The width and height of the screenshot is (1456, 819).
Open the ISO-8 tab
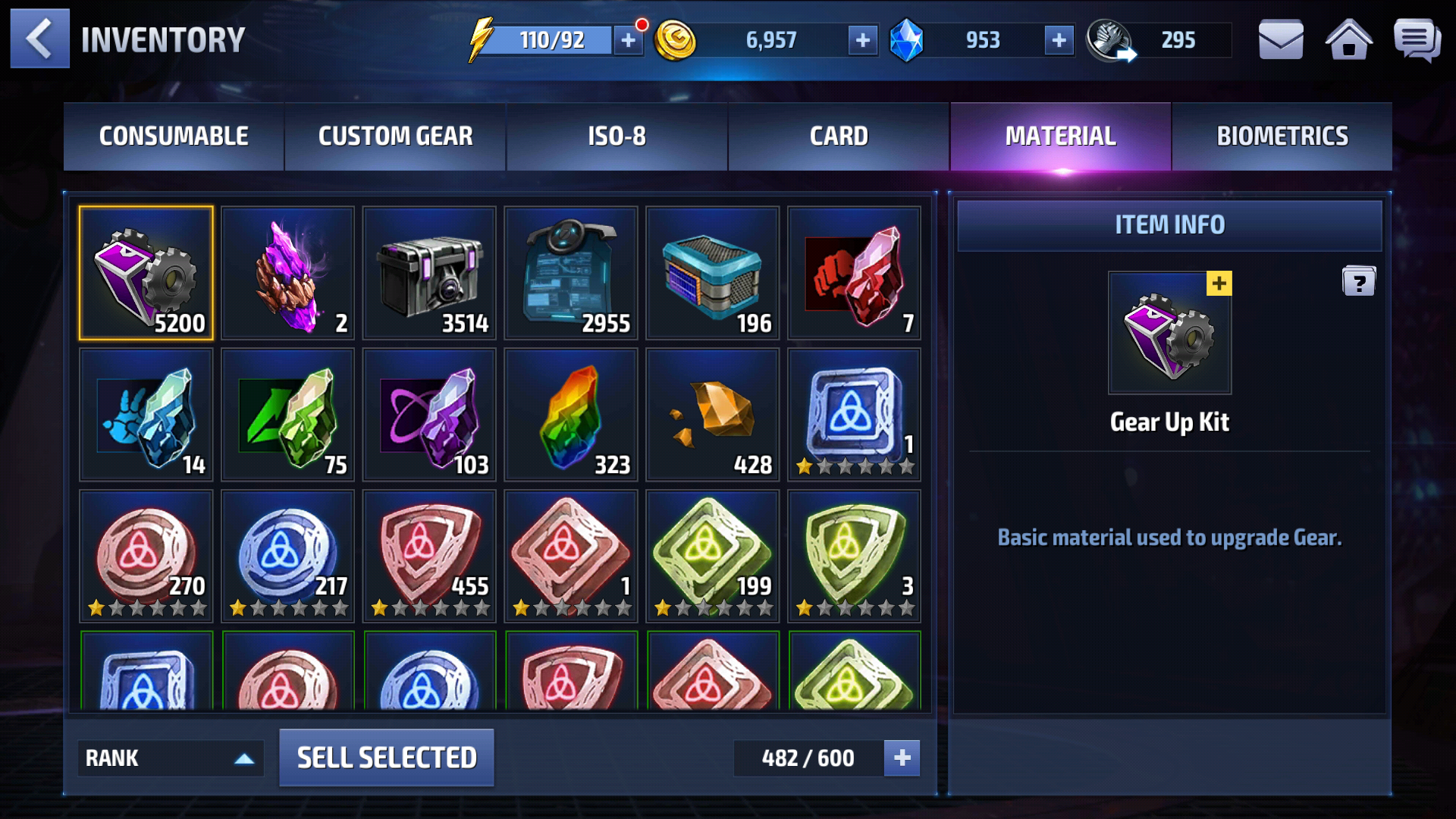[x=617, y=136]
